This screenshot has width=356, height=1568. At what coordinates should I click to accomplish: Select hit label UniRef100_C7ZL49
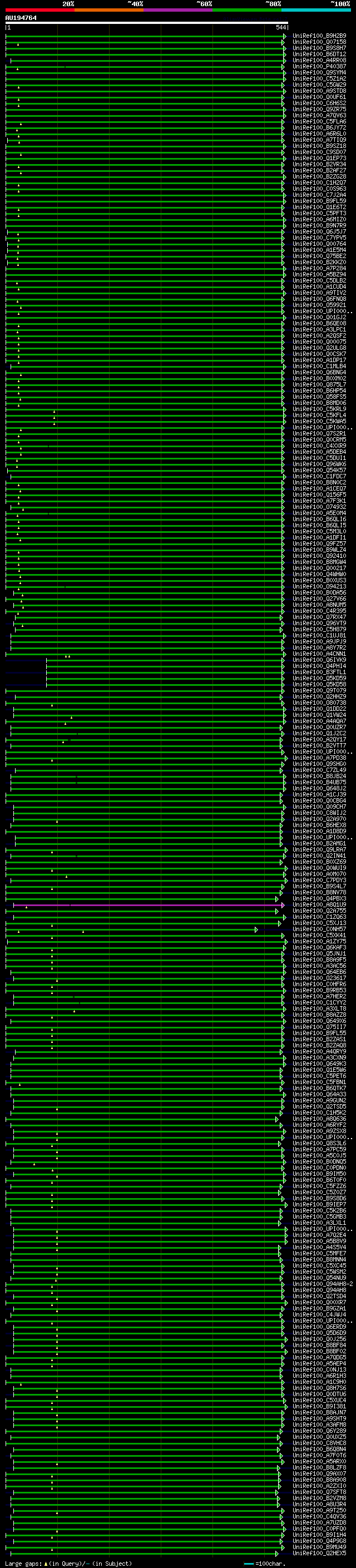point(319,770)
